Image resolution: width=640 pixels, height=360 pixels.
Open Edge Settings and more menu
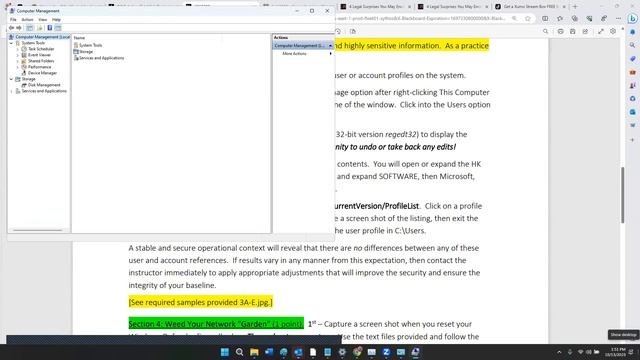click(x=618, y=18)
